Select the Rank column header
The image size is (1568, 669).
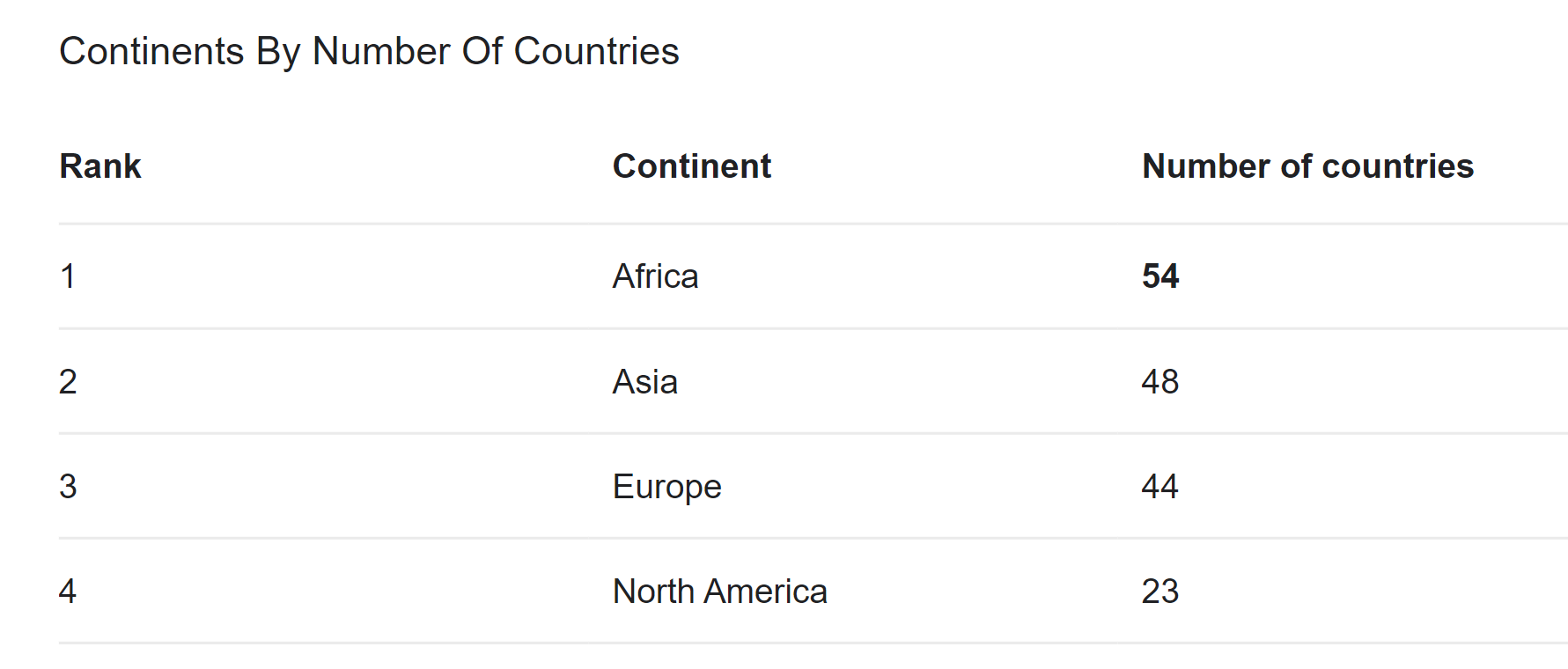[100, 166]
